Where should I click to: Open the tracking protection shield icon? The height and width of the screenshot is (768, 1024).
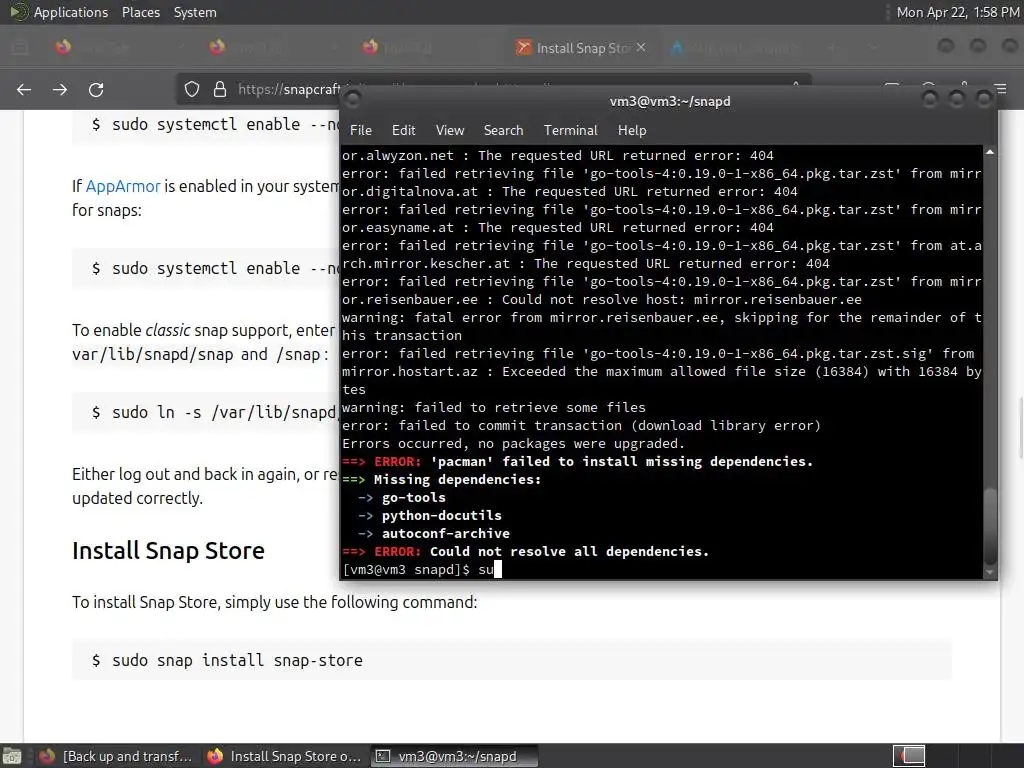point(191,89)
